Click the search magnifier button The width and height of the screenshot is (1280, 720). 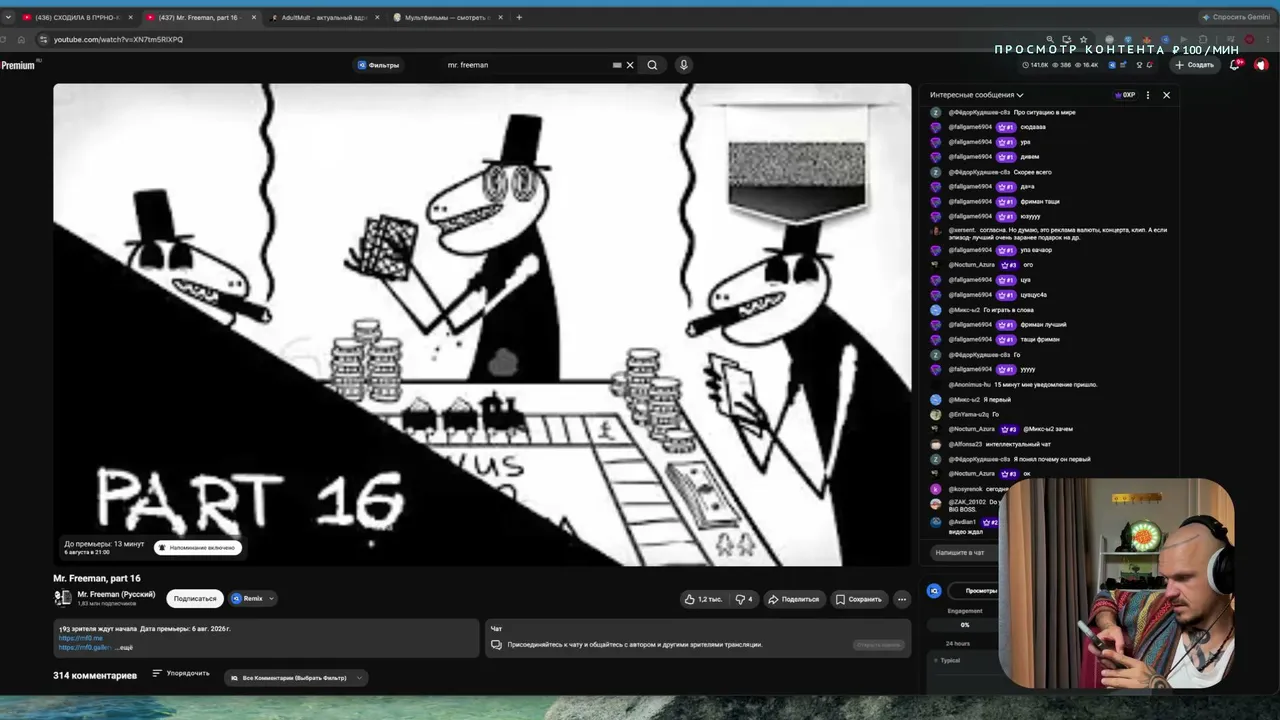pos(652,65)
